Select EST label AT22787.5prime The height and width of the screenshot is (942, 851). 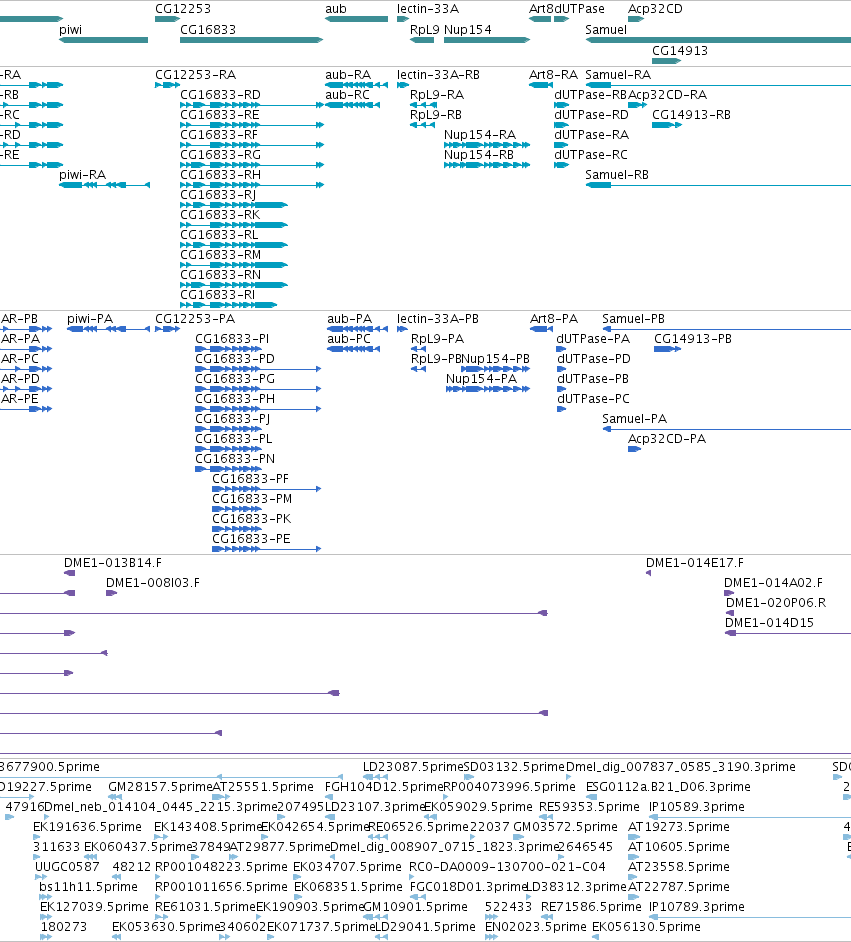[x=679, y=886]
